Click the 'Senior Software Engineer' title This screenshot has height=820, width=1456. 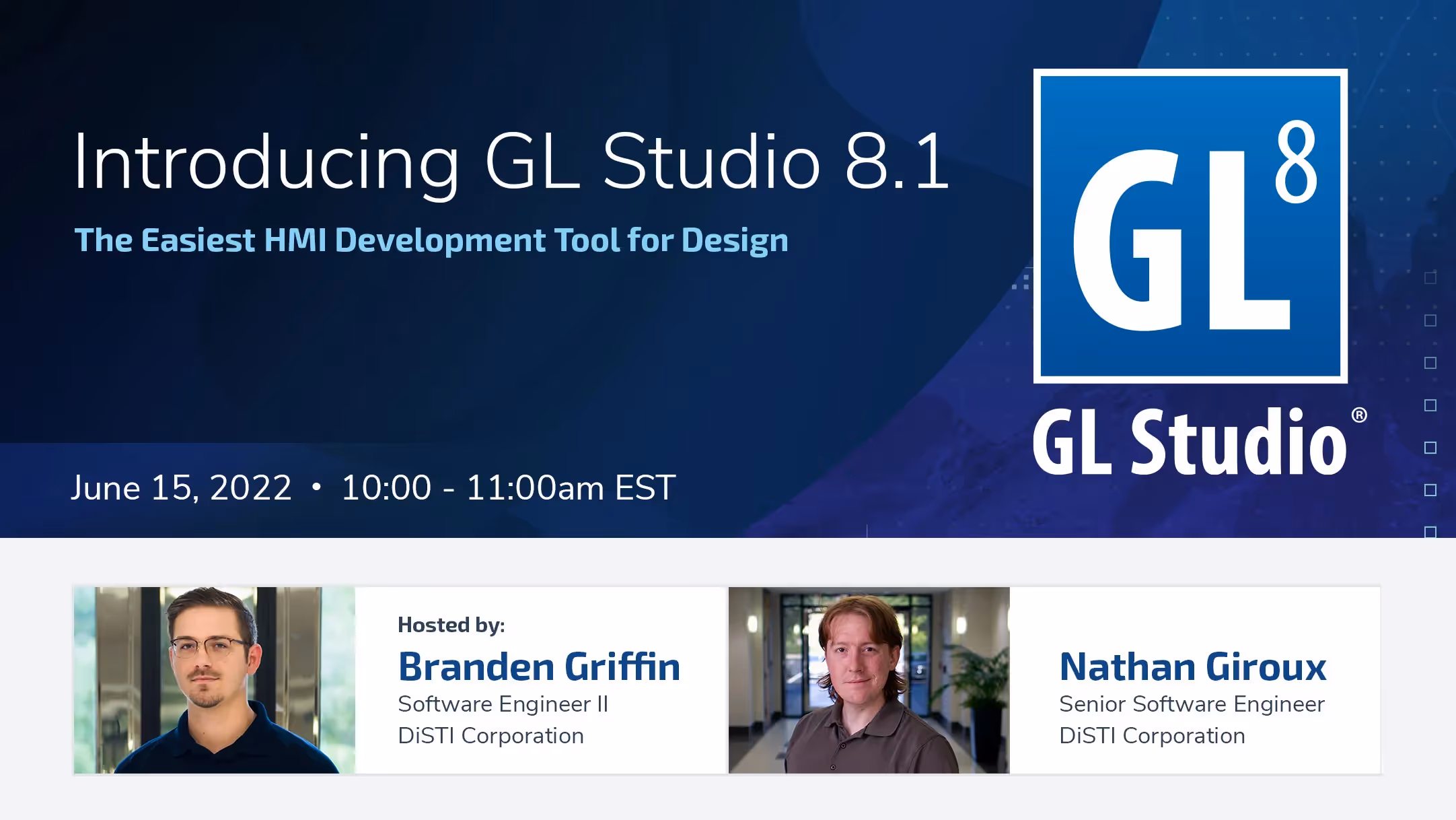pyautogui.click(x=1192, y=704)
